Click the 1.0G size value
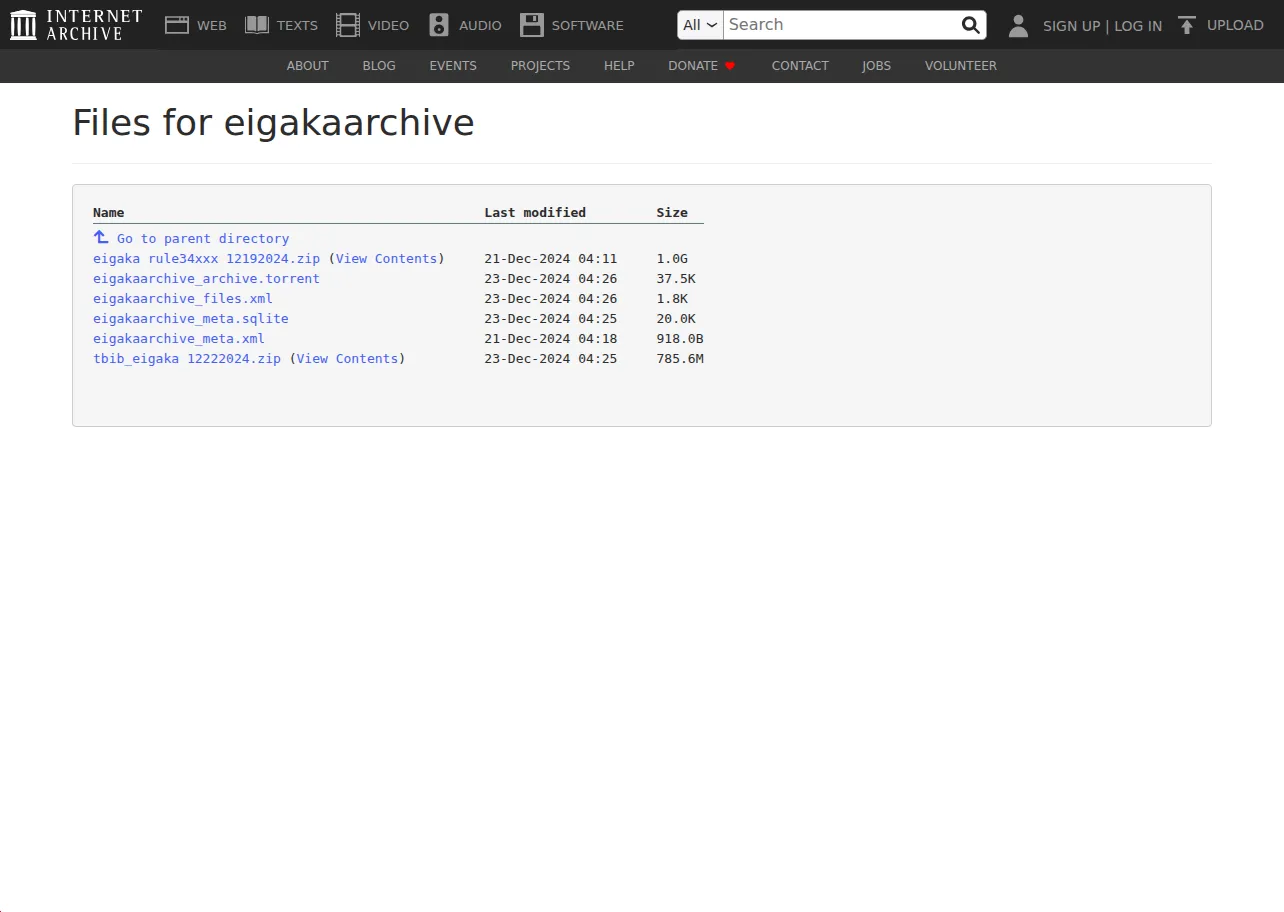Viewport: 1284px width, 912px height. (672, 259)
